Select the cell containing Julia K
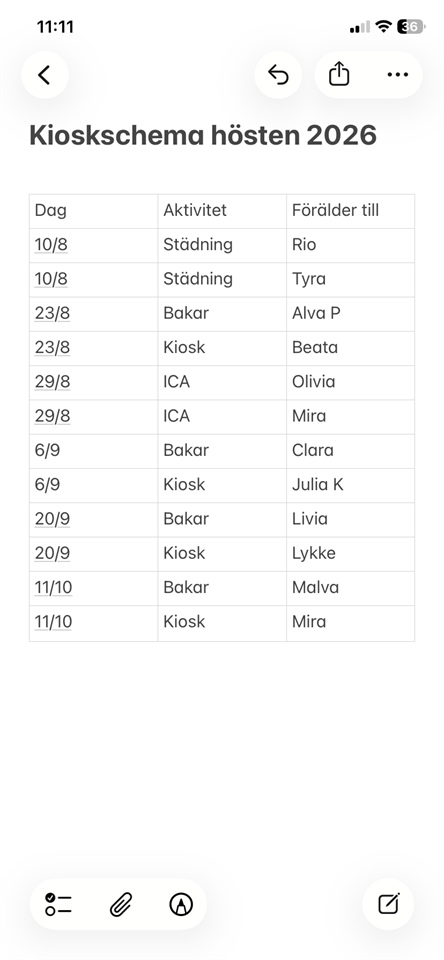Viewport: 444px width, 960px height. [351, 486]
